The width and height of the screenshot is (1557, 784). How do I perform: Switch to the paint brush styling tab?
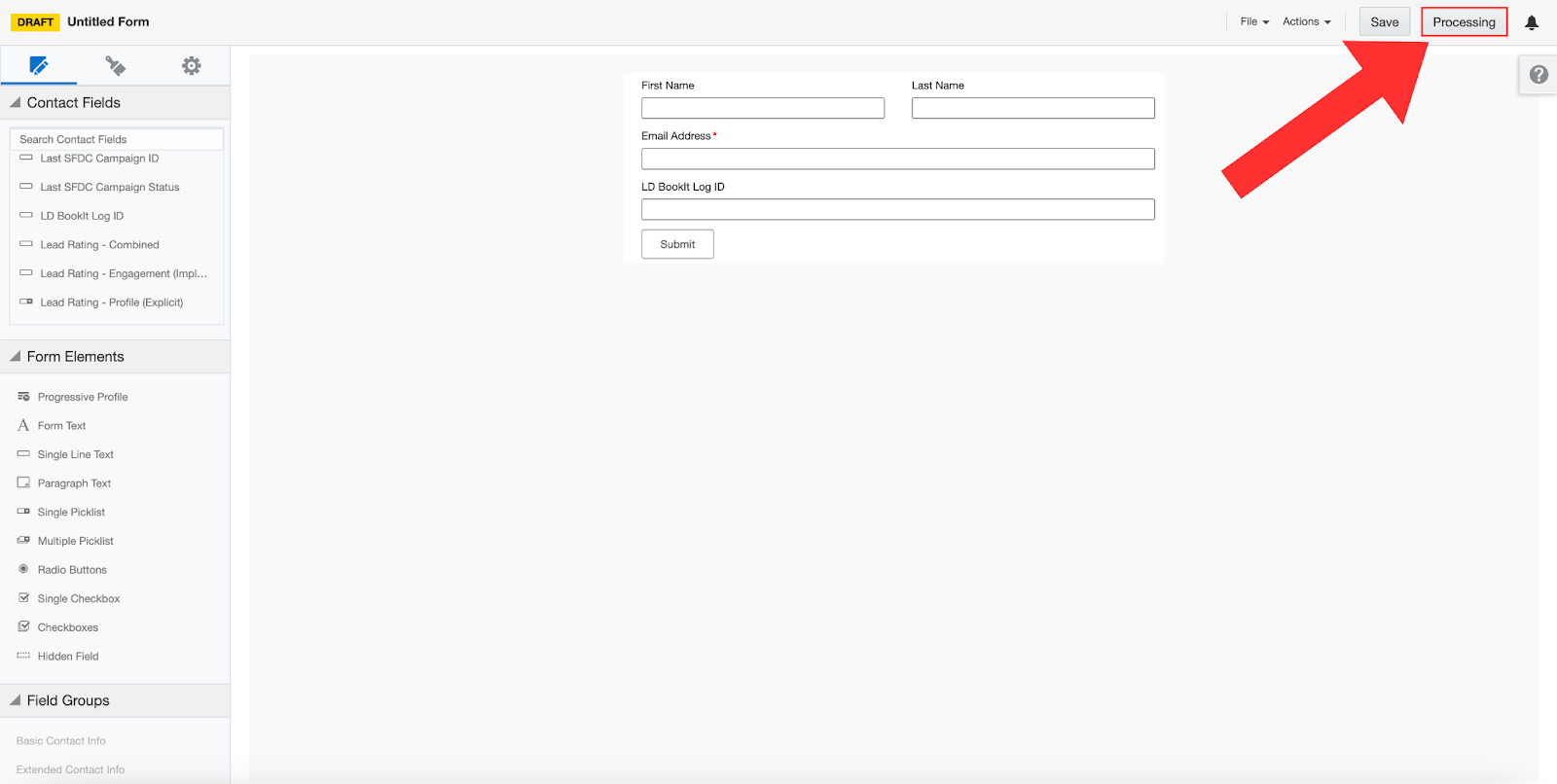pos(115,66)
